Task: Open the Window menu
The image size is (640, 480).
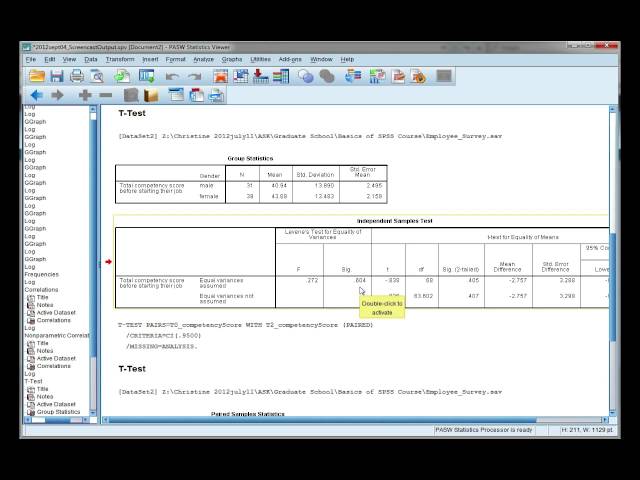Action: coord(321,60)
